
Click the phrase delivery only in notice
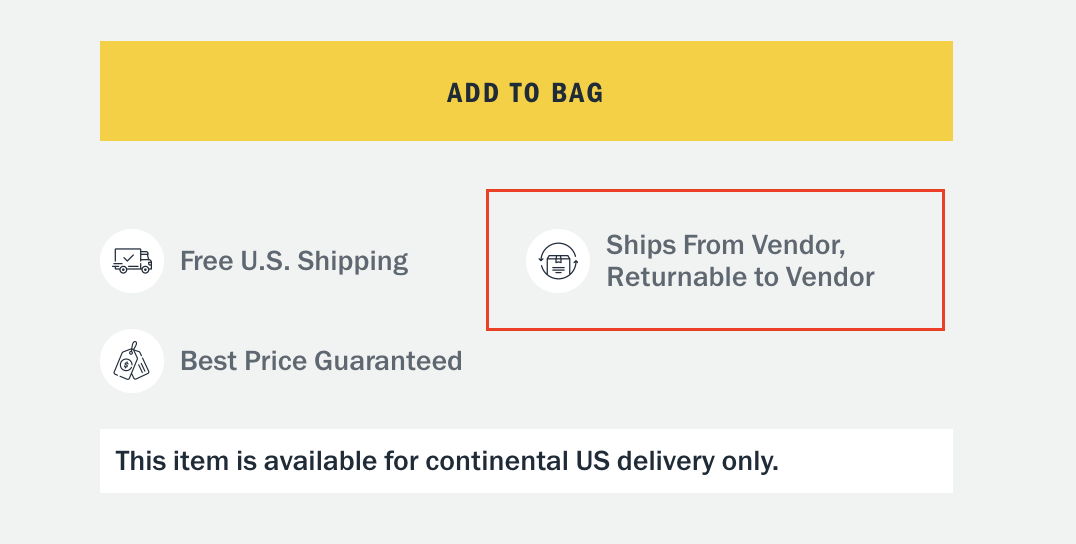(x=697, y=461)
